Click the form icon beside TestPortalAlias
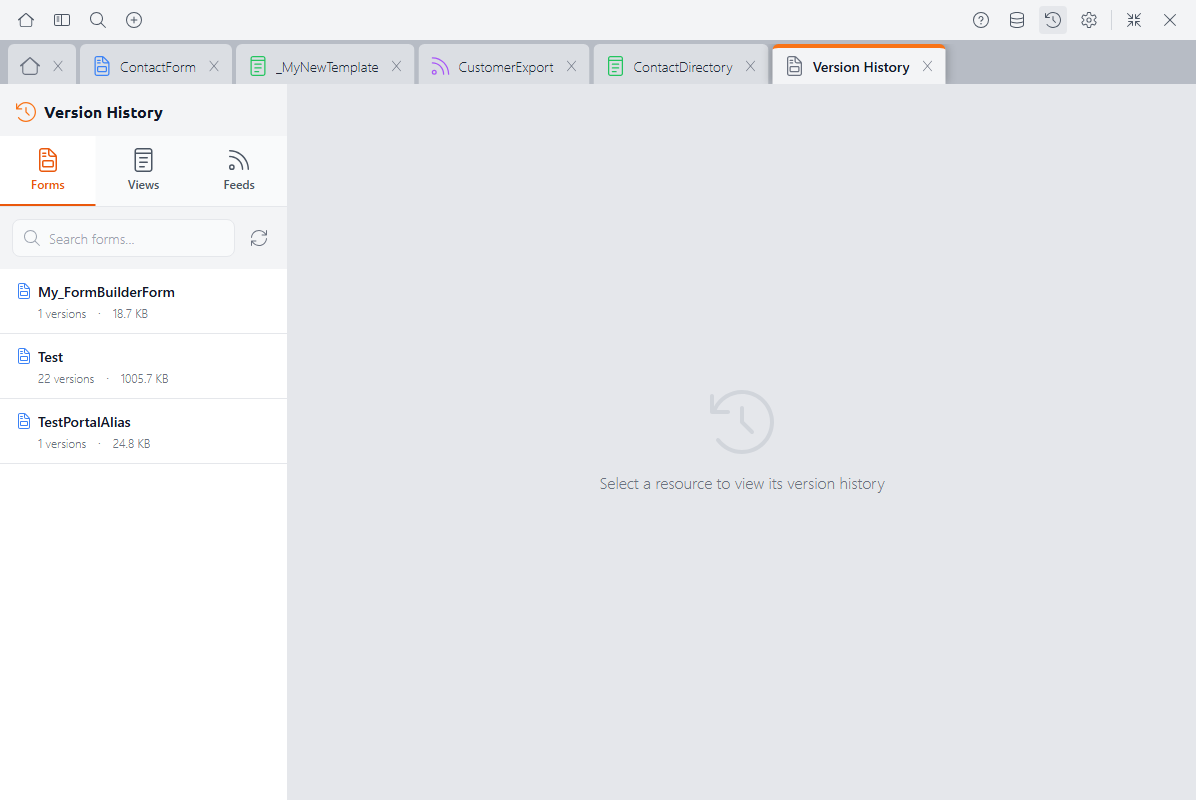Viewport: 1196px width, 800px height. tap(24, 421)
